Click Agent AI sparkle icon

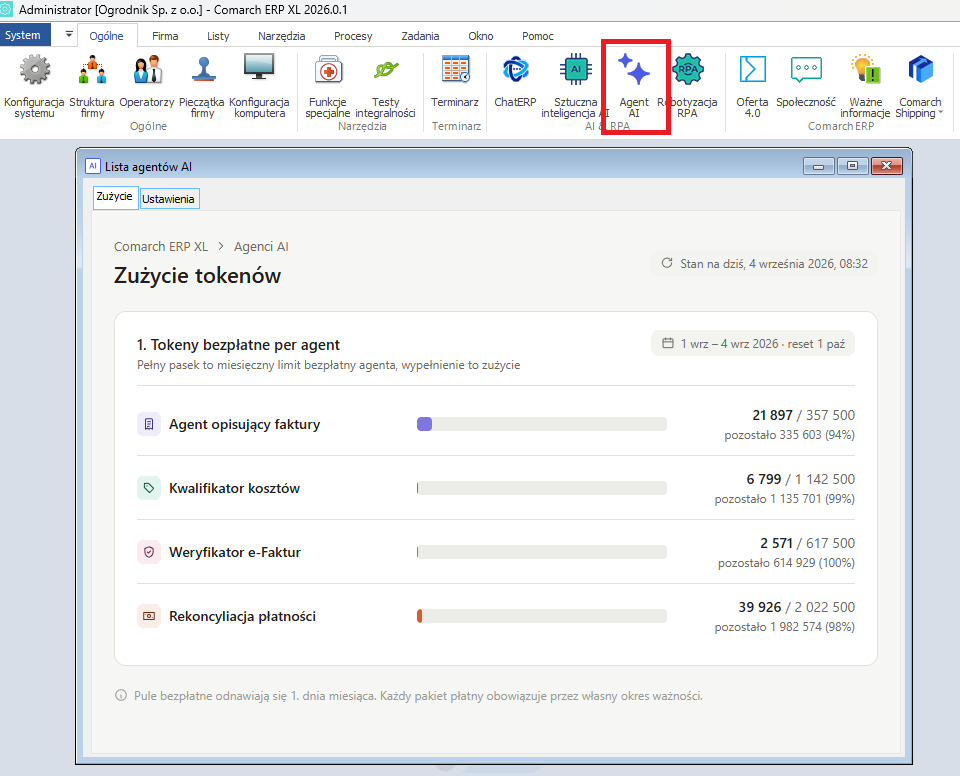point(634,69)
